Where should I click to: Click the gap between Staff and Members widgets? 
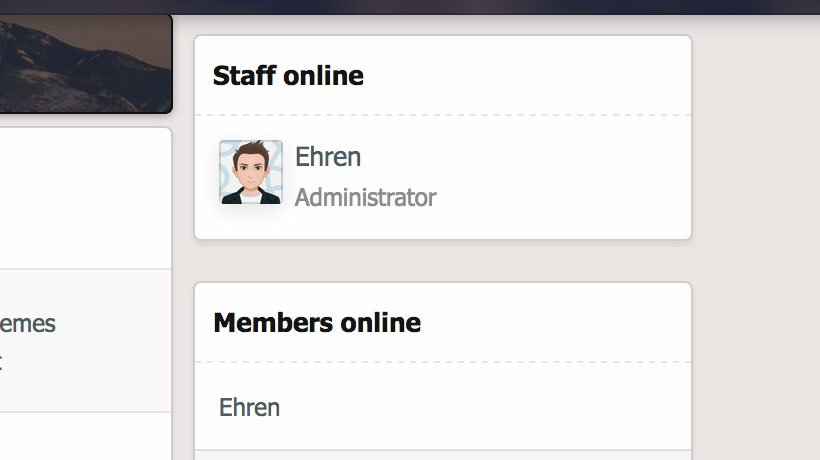click(x=443, y=261)
